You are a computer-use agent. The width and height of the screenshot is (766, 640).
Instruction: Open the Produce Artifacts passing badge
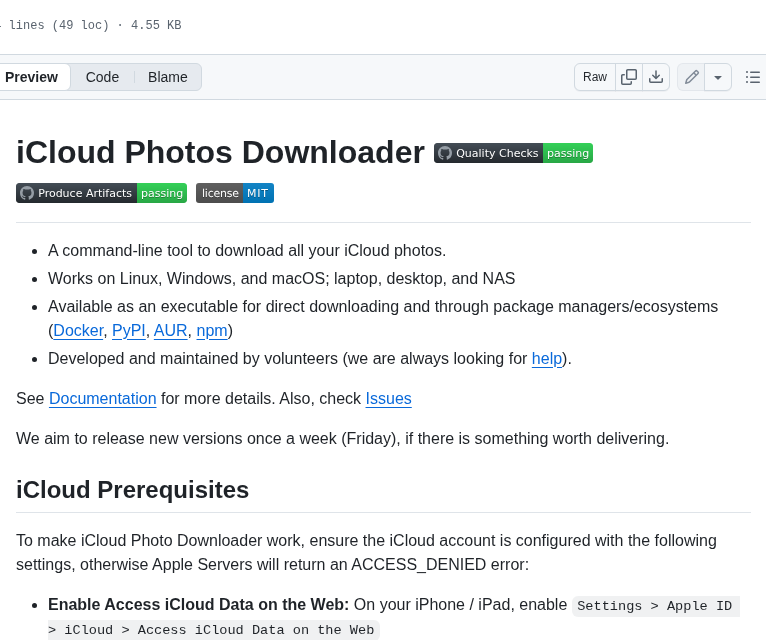102,193
